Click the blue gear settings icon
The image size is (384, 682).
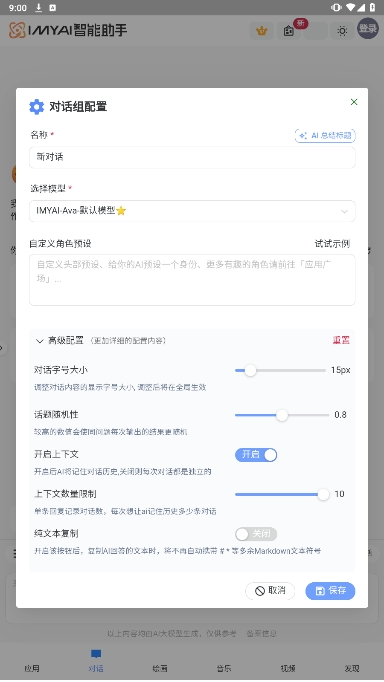pyautogui.click(x=37, y=107)
